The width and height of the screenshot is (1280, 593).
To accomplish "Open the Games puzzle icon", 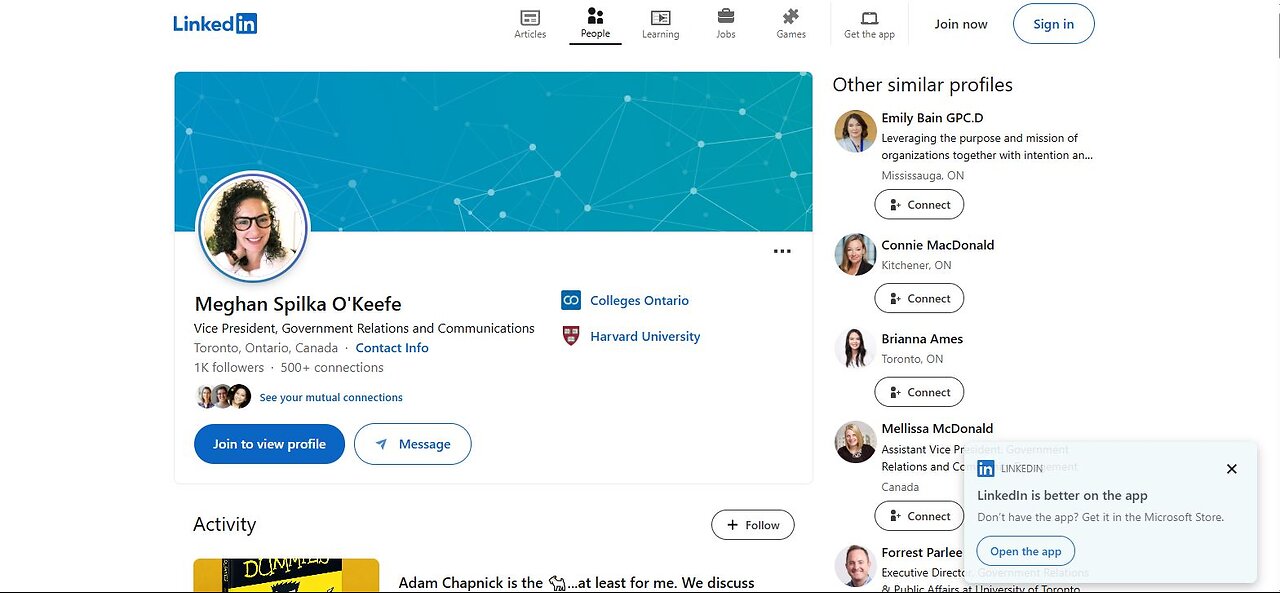I will click(x=791, y=16).
